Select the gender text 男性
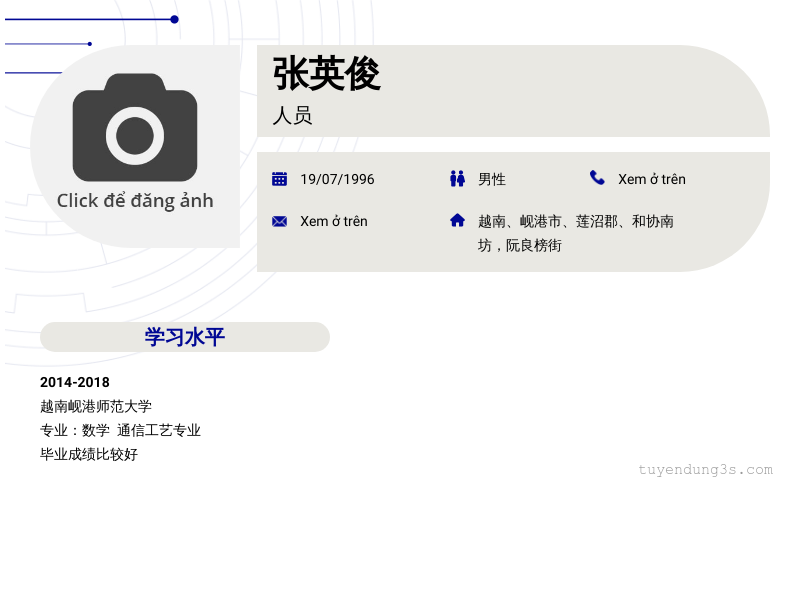This screenshot has width=800, height=600. click(492, 179)
